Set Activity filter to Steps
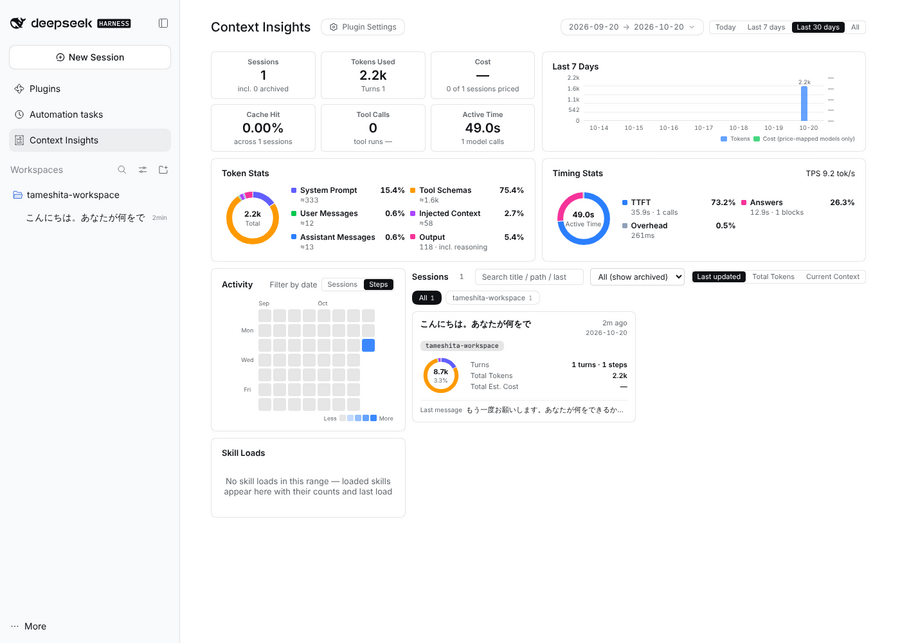This screenshot has height=643, width=900. [378, 284]
